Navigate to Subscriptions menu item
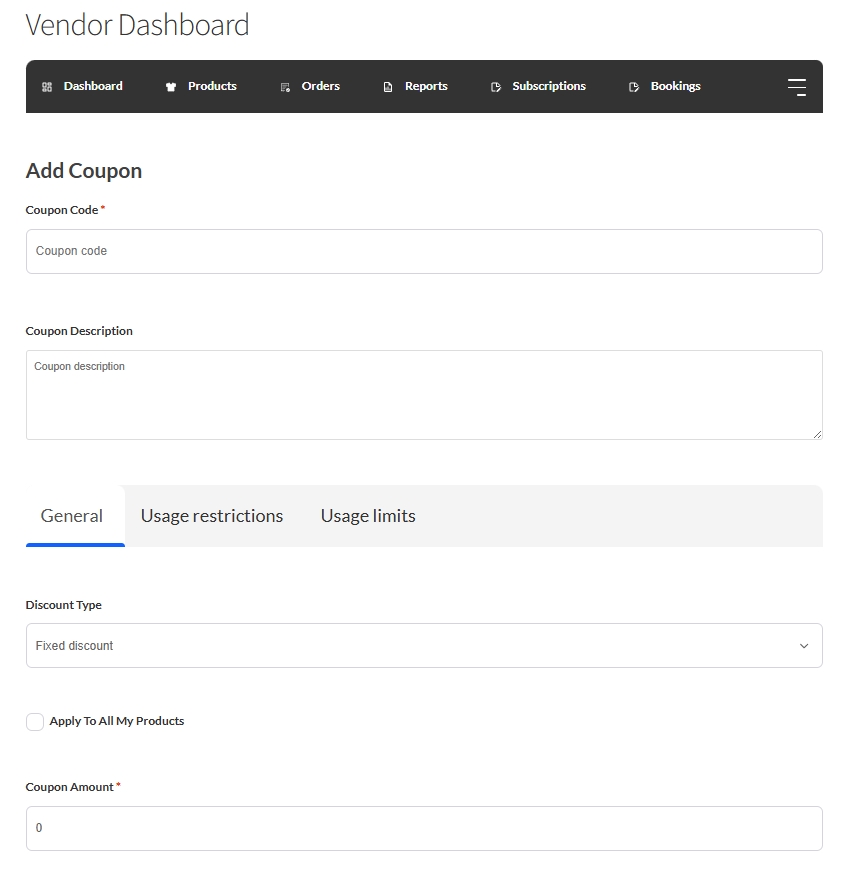Screen dimensions: 842x876 tap(549, 86)
